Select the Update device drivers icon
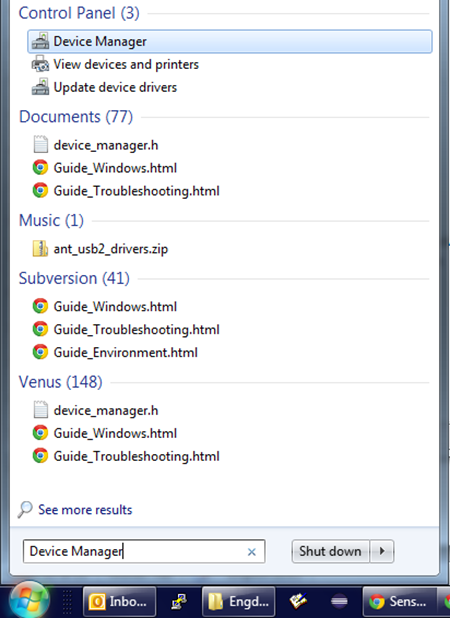450x618 pixels. coord(40,87)
